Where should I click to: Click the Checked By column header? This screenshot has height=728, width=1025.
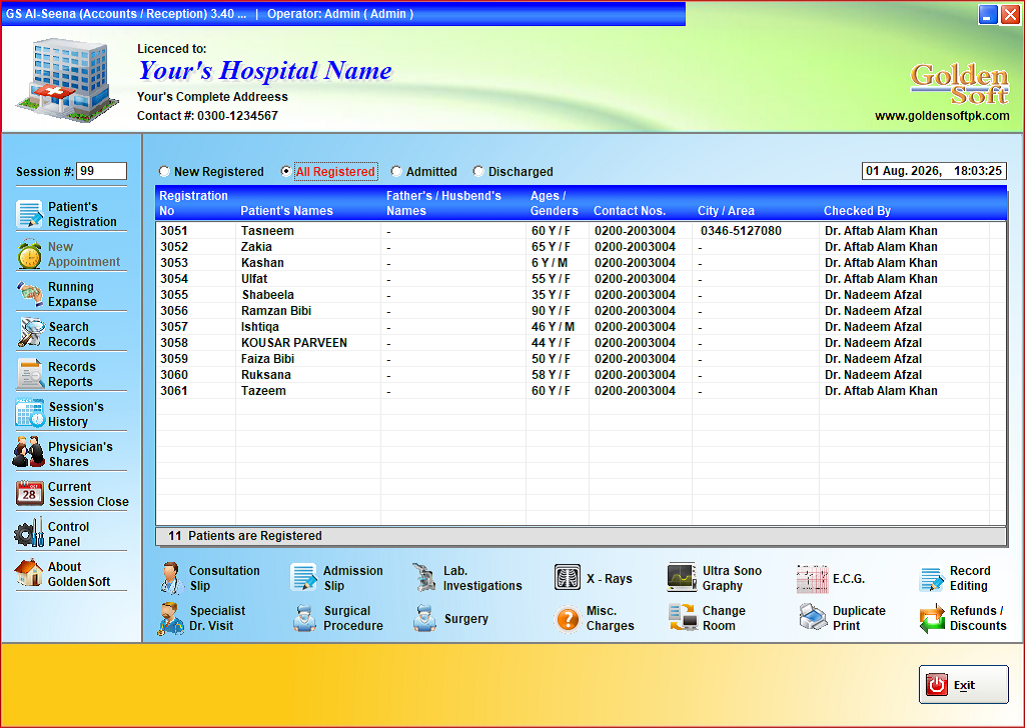[857, 211]
